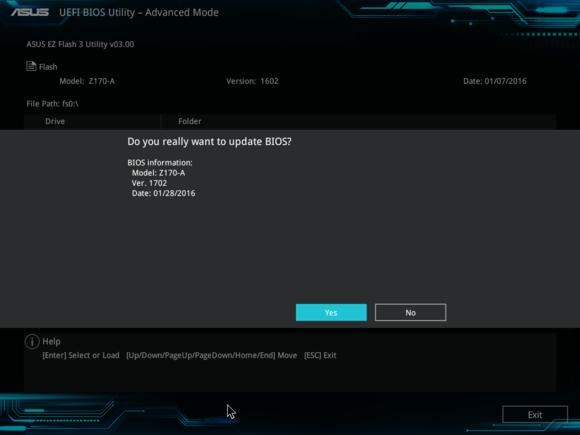Cancel update with No button
Viewport: 580px width, 435px height.
coord(410,313)
